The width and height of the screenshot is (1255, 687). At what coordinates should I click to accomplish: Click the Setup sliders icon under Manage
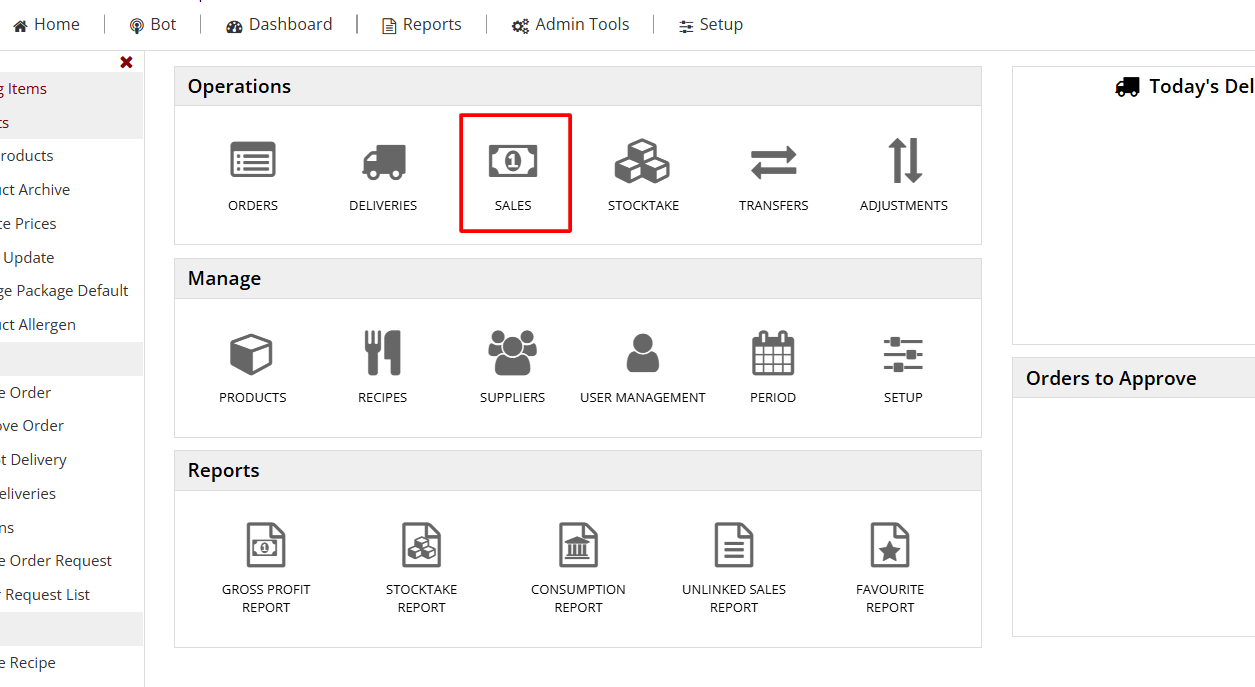(903, 354)
